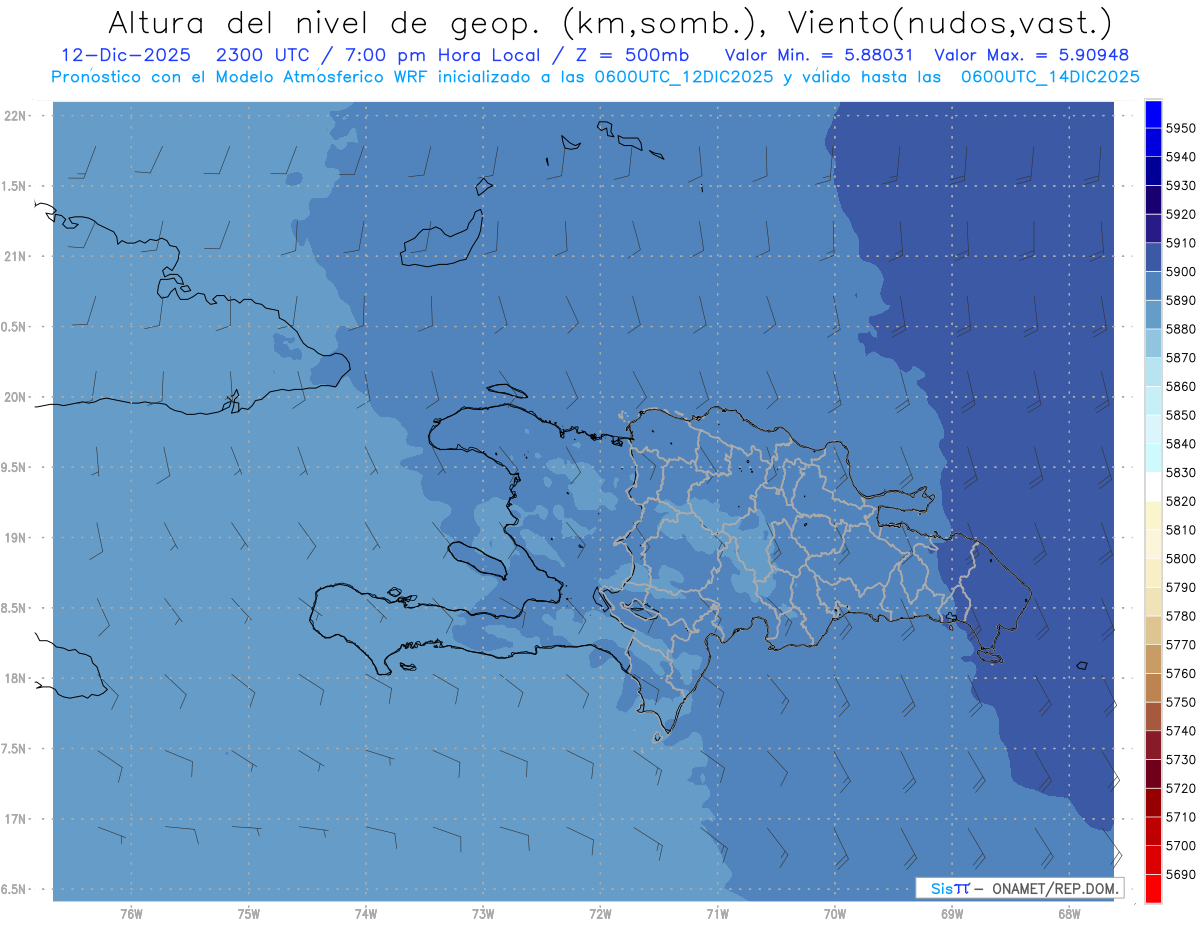Click the '76W' longitude label
The width and height of the screenshot is (1200, 927).
point(131,914)
